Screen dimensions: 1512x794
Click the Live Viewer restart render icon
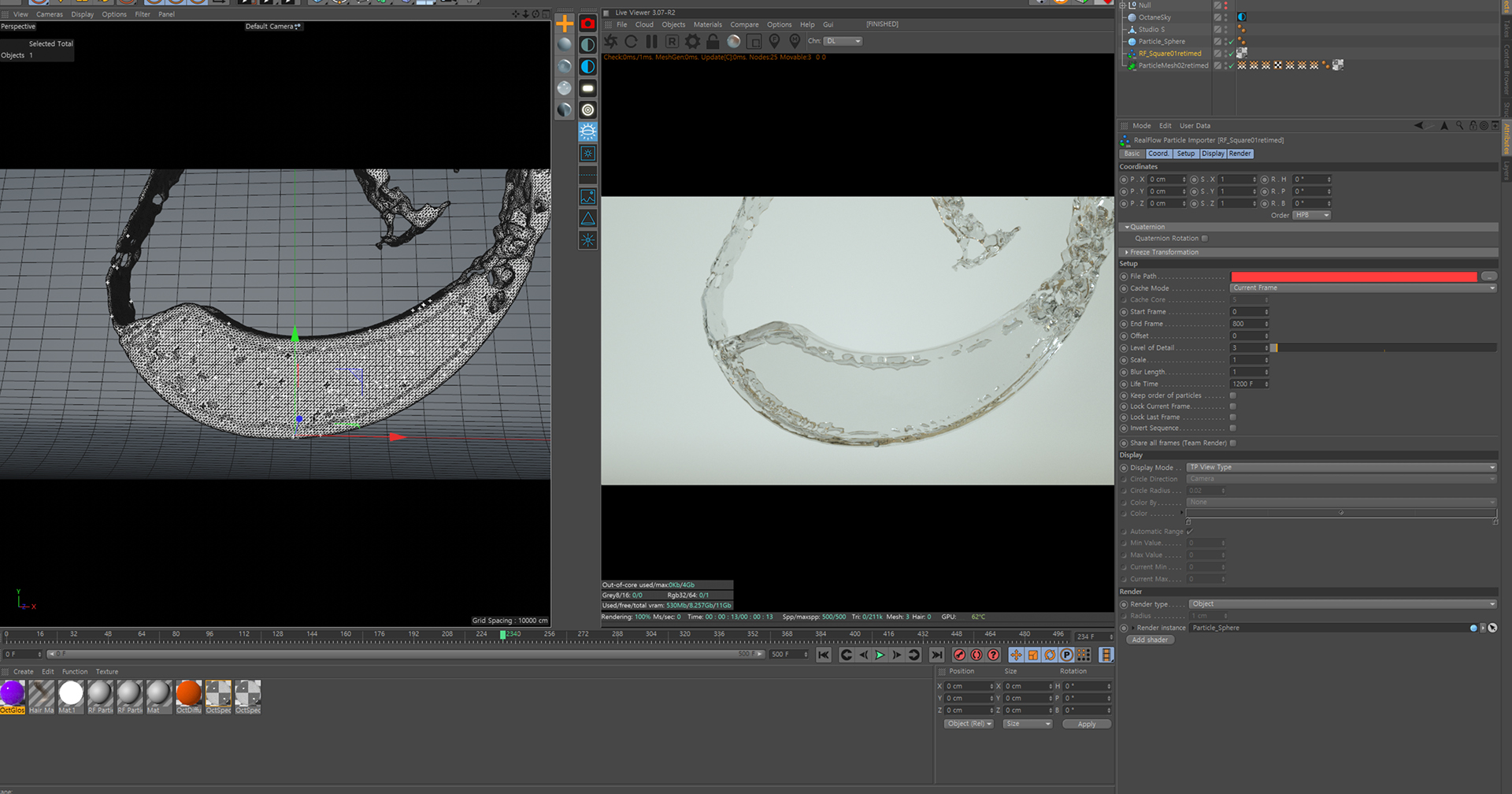click(x=631, y=41)
